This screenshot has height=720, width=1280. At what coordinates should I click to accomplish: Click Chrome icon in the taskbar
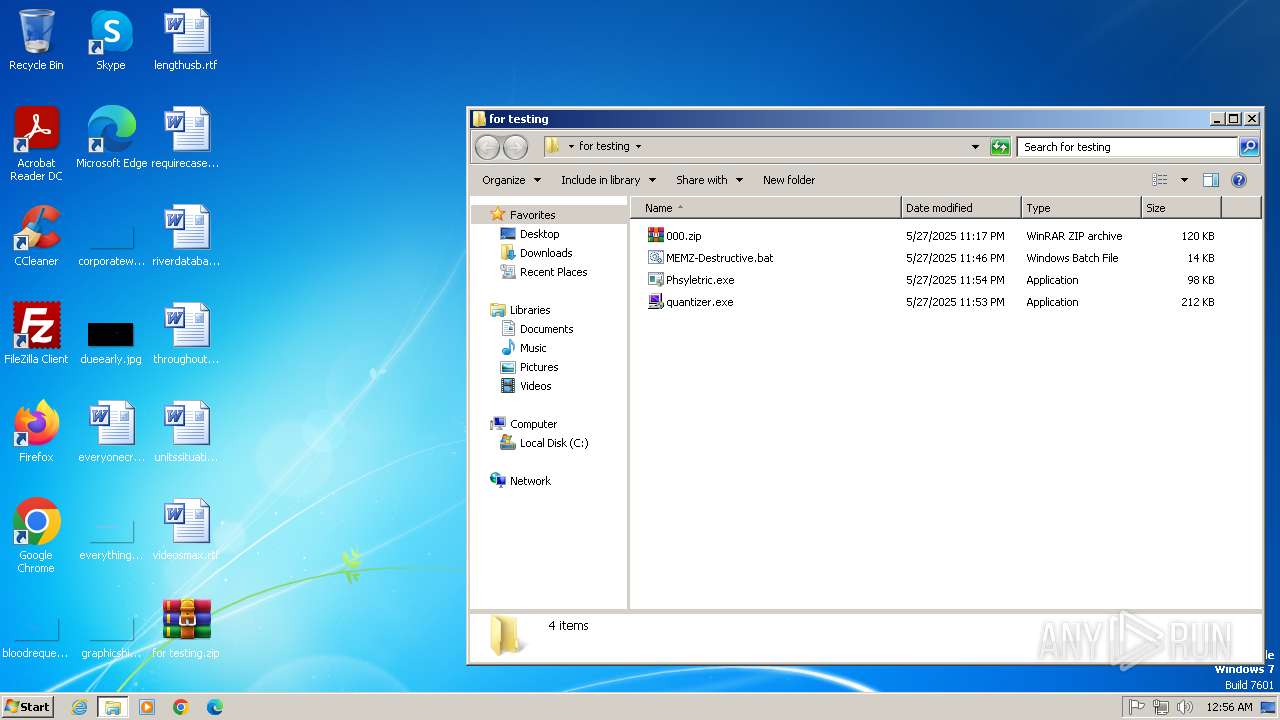(181, 707)
